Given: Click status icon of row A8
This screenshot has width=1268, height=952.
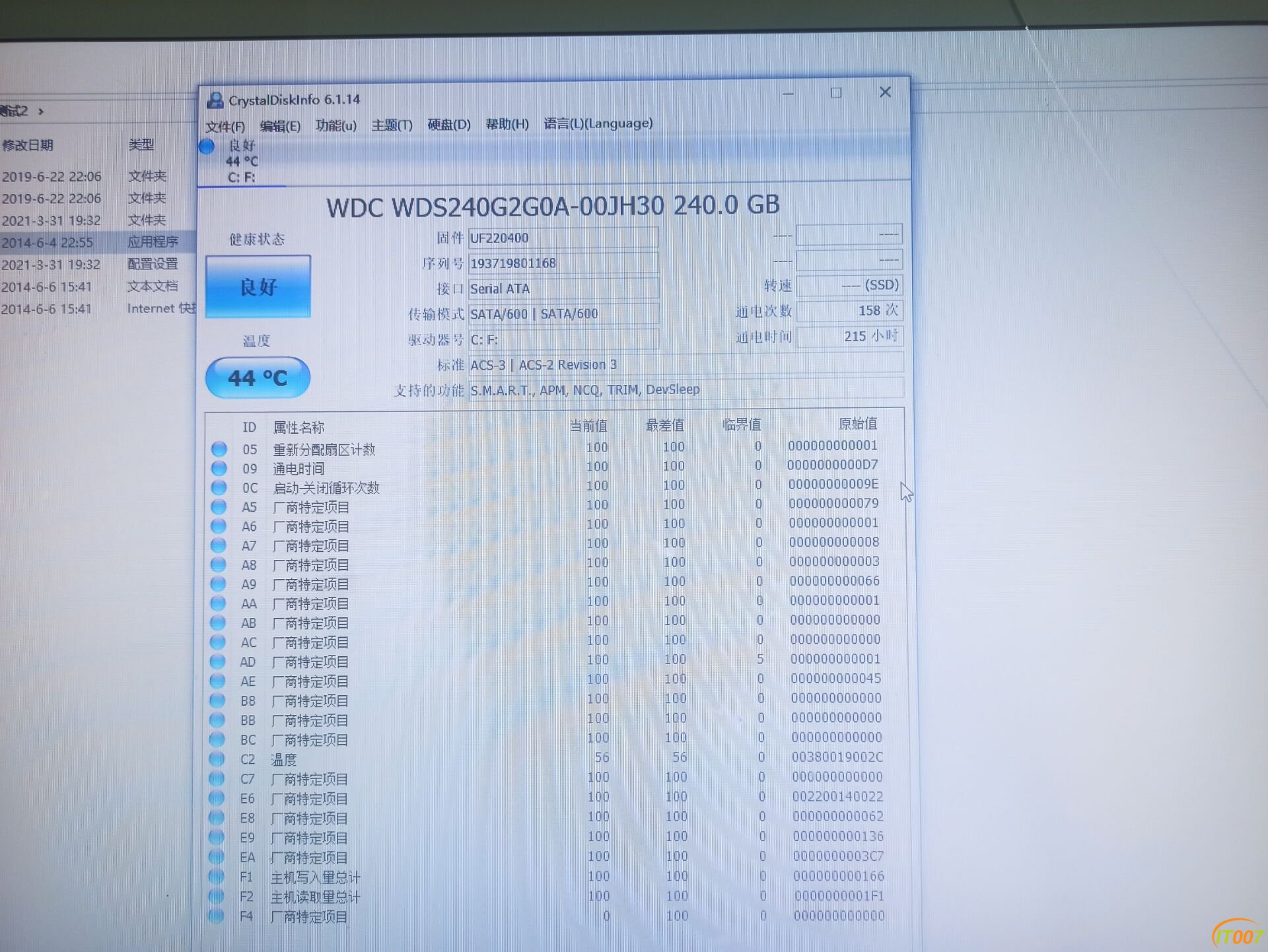Looking at the screenshot, I should (x=219, y=564).
